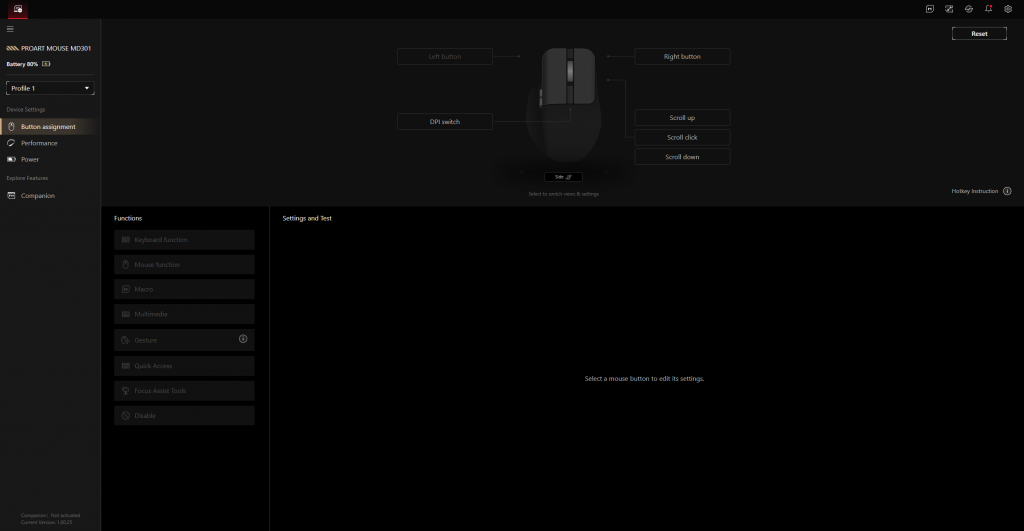Click the Hotkey Instruction info icon
The image size is (1024, 531).
tap(1007, 191)
